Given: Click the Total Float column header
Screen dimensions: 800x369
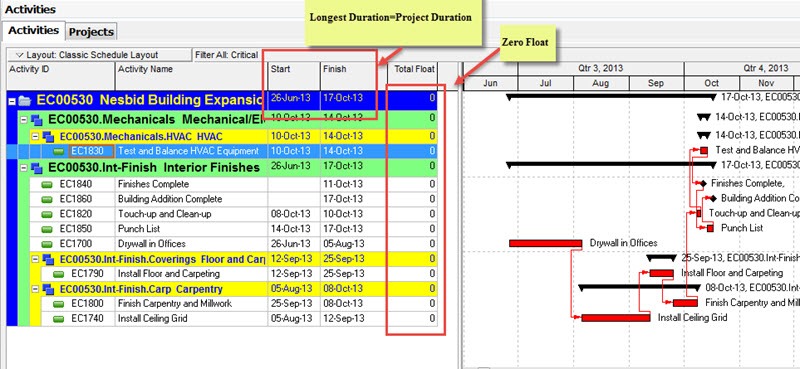Looking at the screenshot, I should 412,76.
